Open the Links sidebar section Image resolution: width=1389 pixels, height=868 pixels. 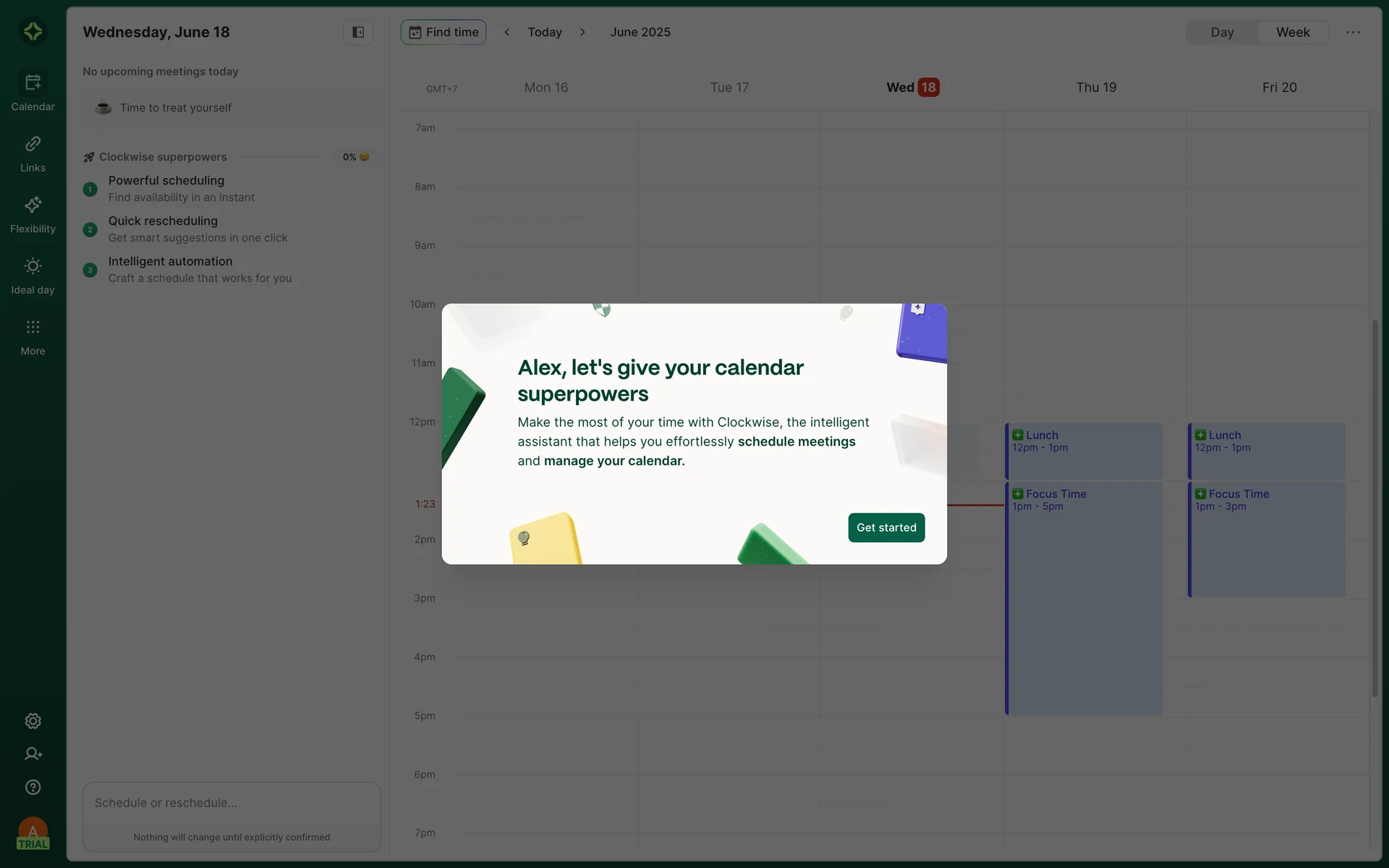point(33,145)
